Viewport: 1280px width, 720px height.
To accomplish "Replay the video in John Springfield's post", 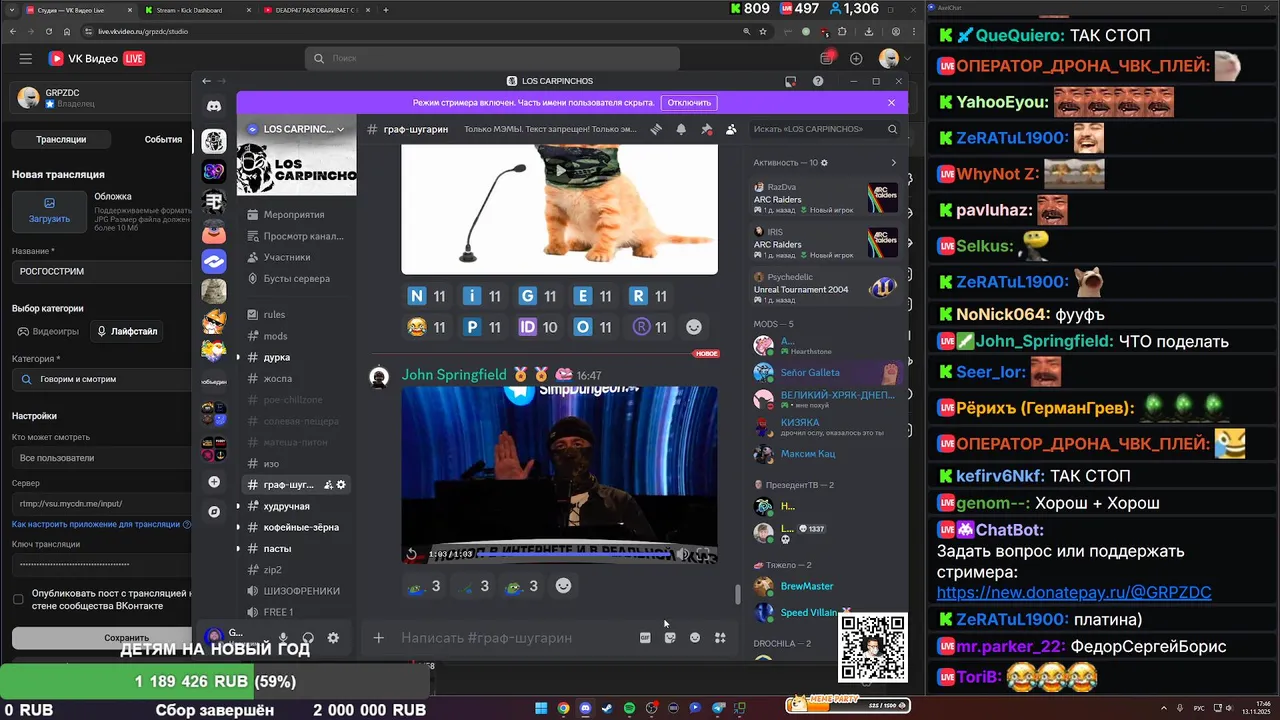I will 411,554.
